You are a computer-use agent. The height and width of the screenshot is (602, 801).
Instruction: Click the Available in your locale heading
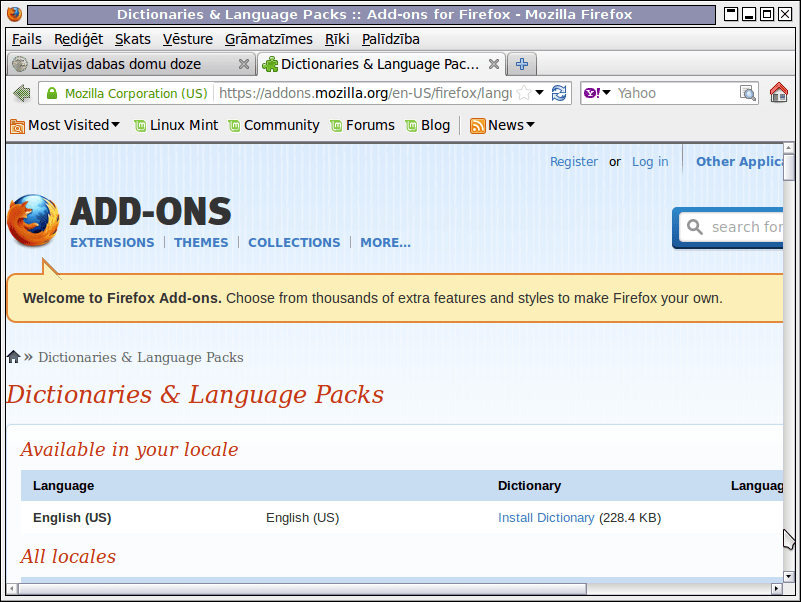point(129,449)
